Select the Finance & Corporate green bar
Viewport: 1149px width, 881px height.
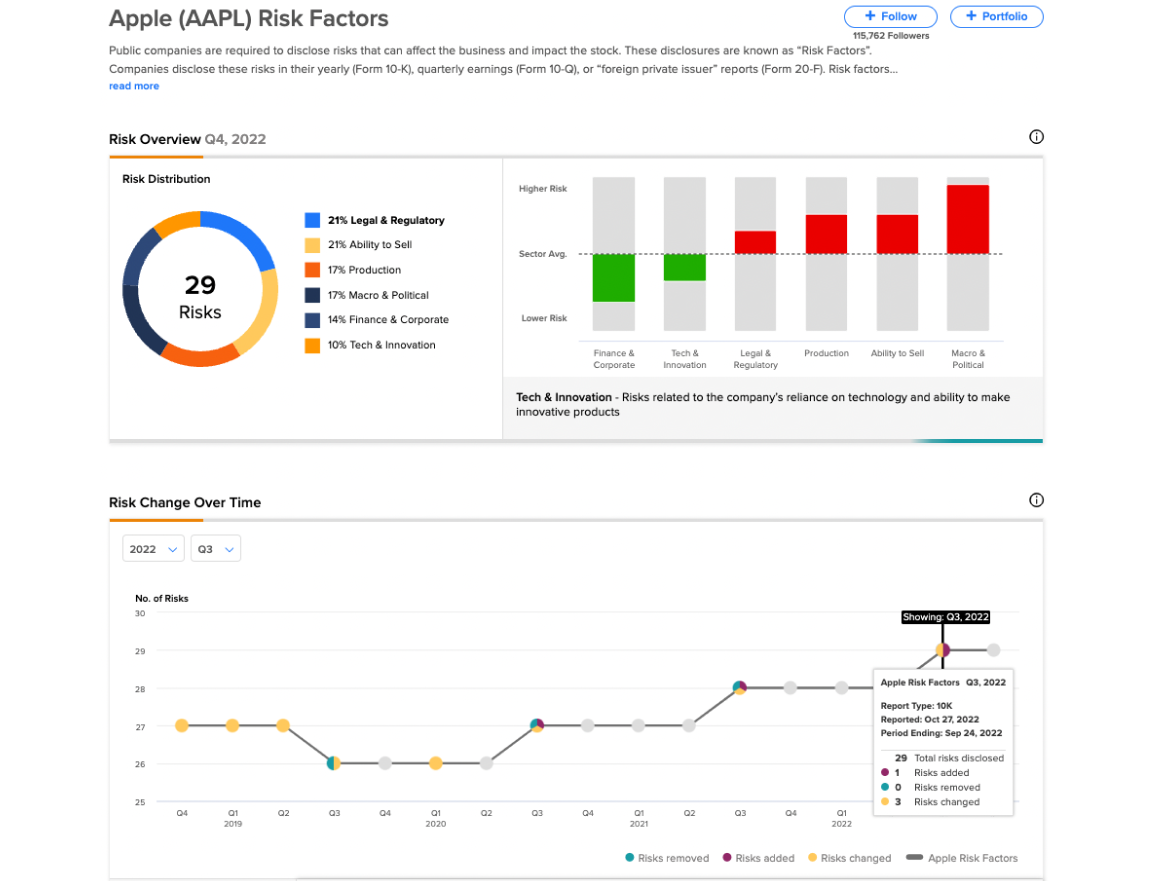pos(613,278)
